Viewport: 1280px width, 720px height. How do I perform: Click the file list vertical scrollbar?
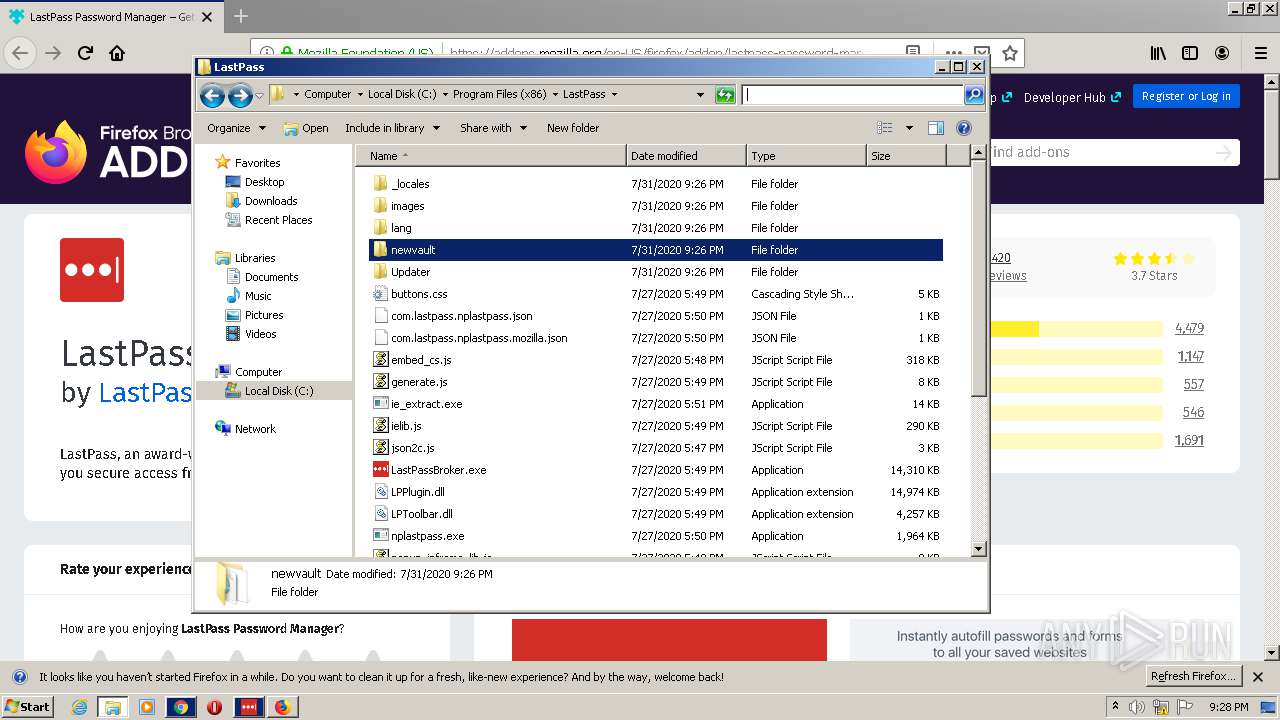(979, 350)
